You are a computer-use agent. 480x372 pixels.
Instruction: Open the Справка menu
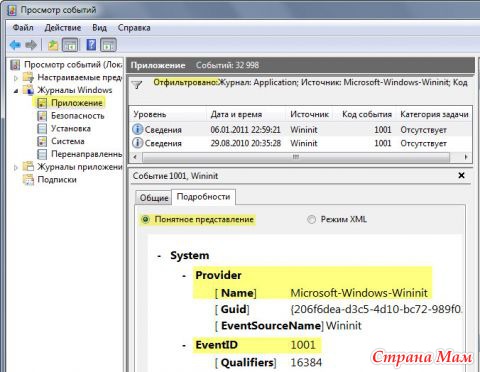(x=134, y=28)
